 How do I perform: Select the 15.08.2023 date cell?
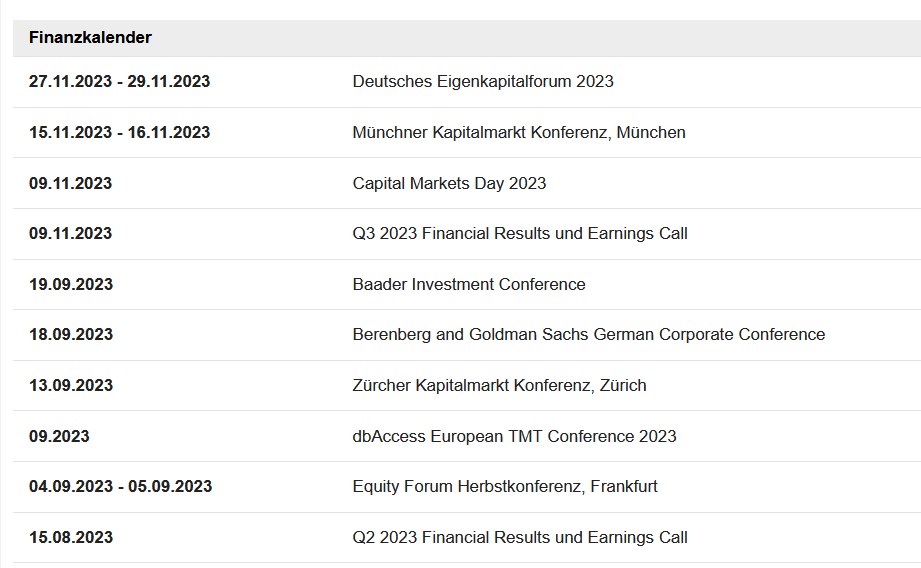(70, 537)
